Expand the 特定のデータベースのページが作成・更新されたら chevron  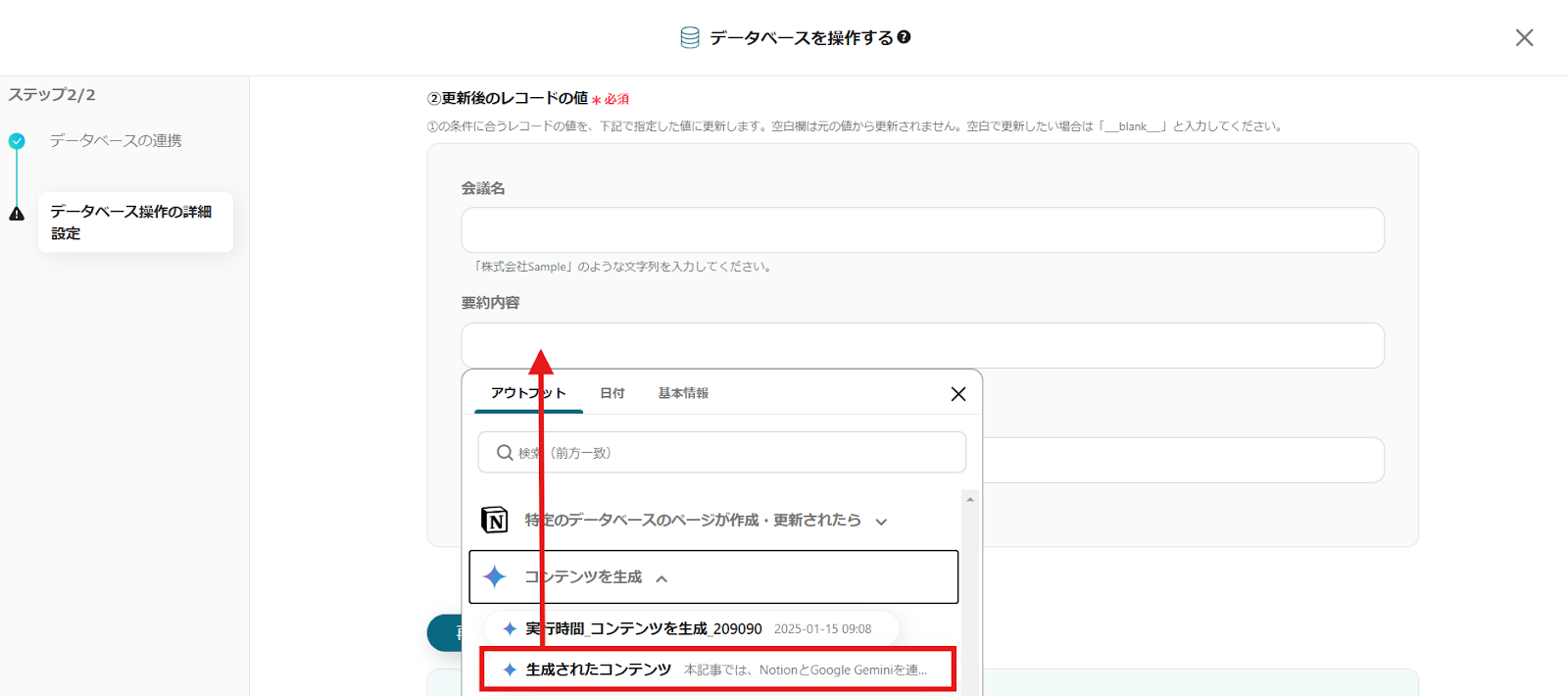881,522
